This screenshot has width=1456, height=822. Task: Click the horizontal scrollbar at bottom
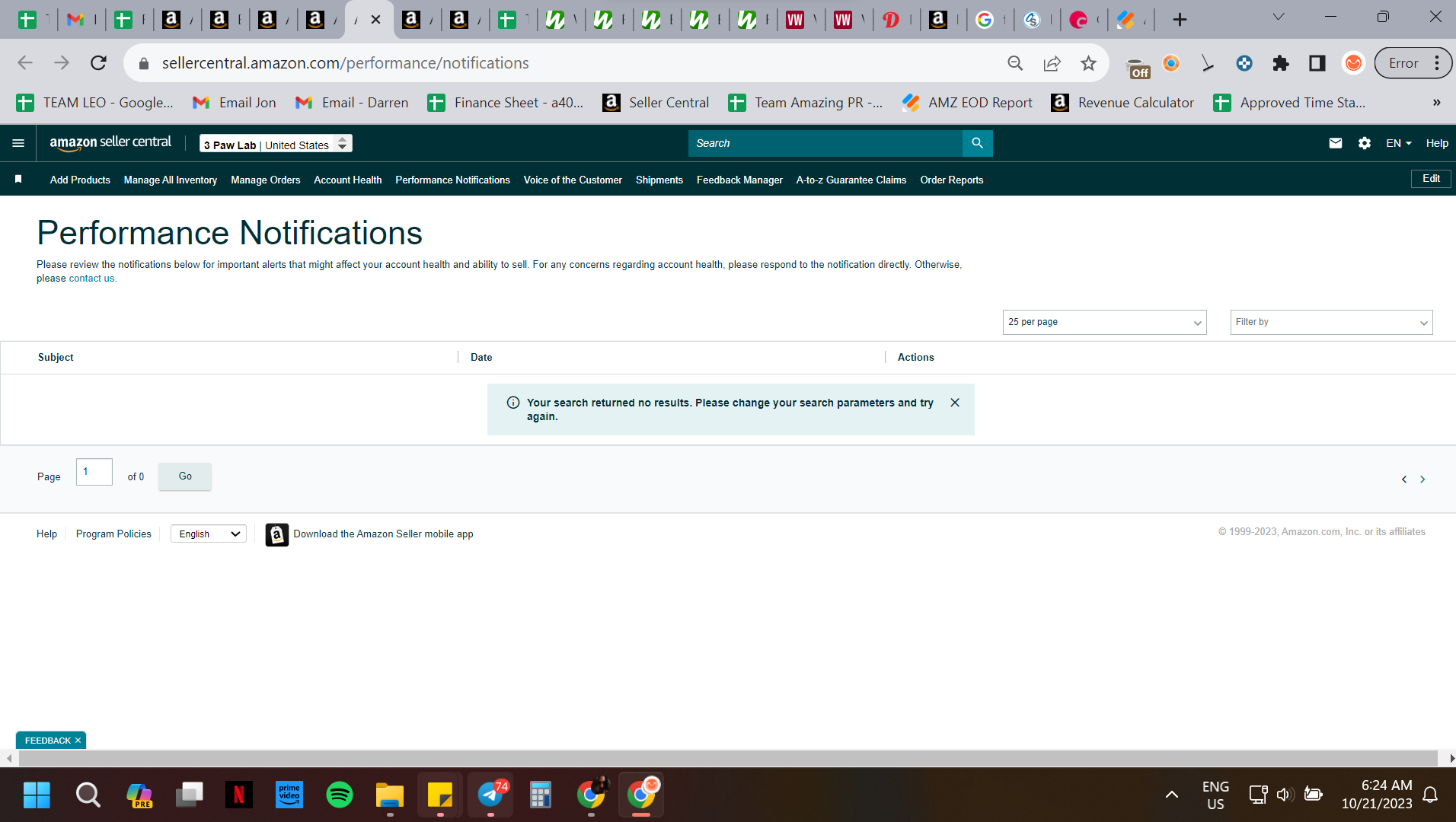(x=727, y=758)
